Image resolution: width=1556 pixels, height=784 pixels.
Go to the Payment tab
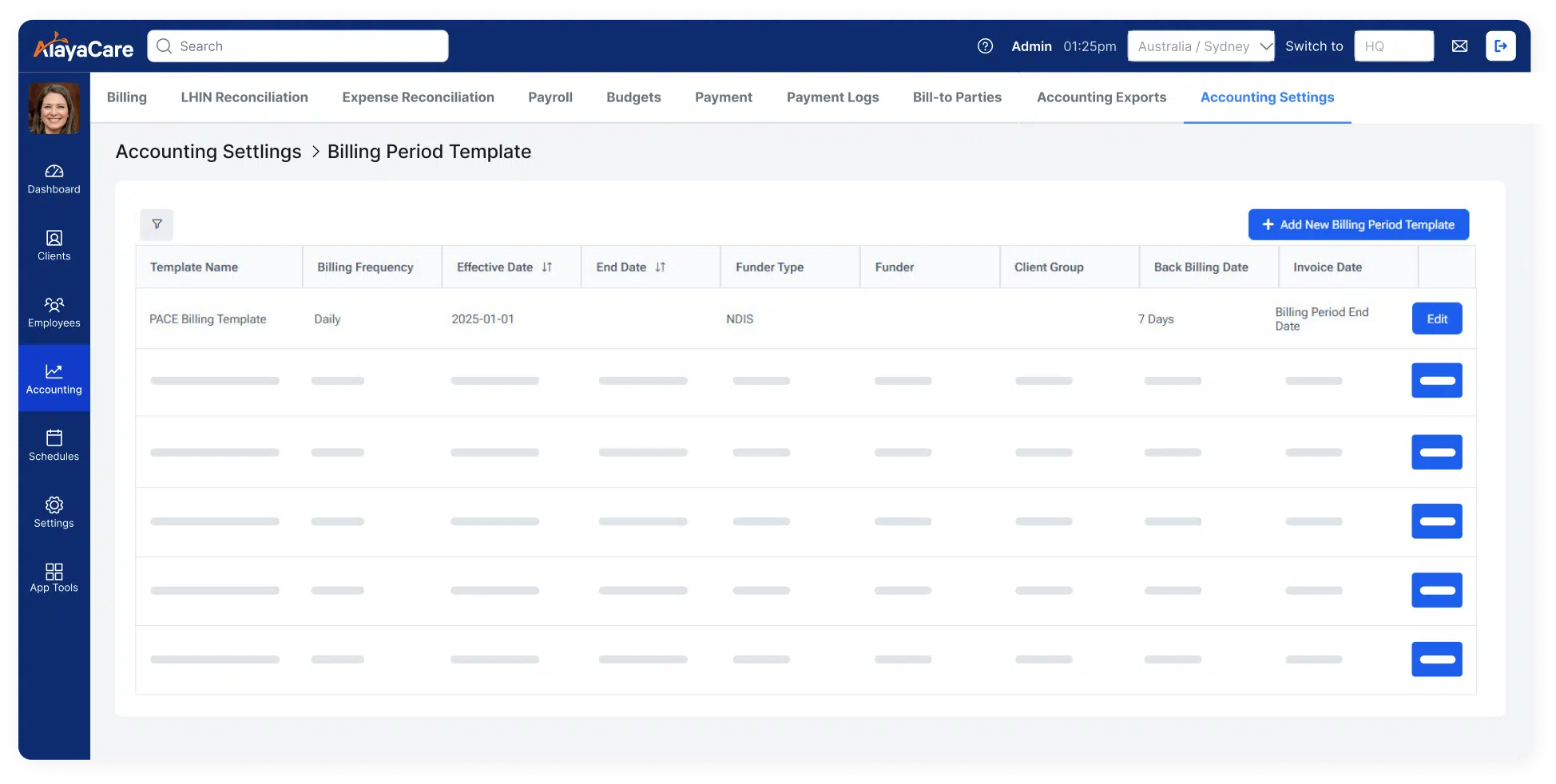tap(724, 97)
